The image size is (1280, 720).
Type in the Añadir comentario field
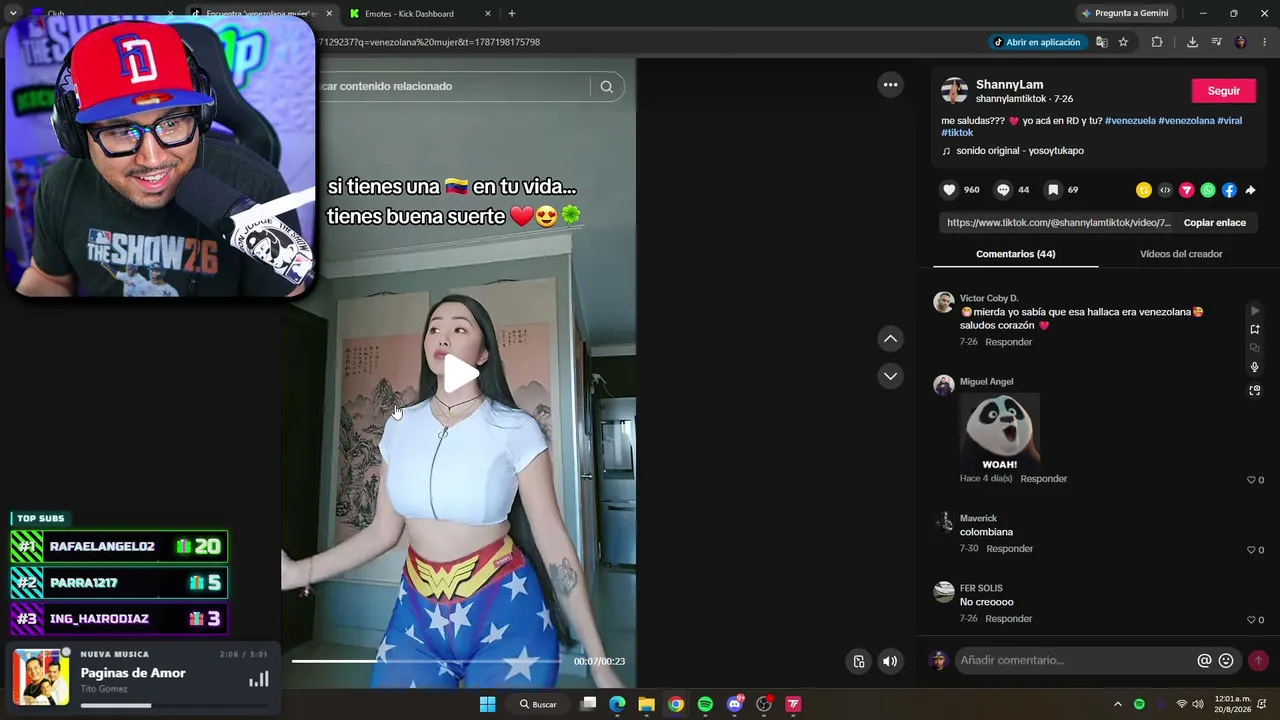pos(1075,660)
